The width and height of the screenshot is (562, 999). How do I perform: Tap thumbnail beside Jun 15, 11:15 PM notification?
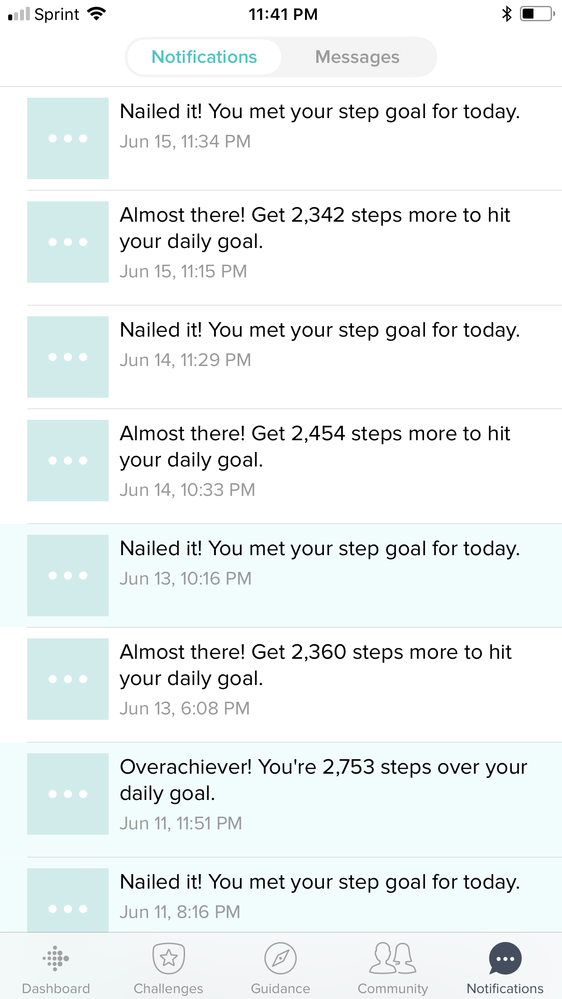[68, 242]
